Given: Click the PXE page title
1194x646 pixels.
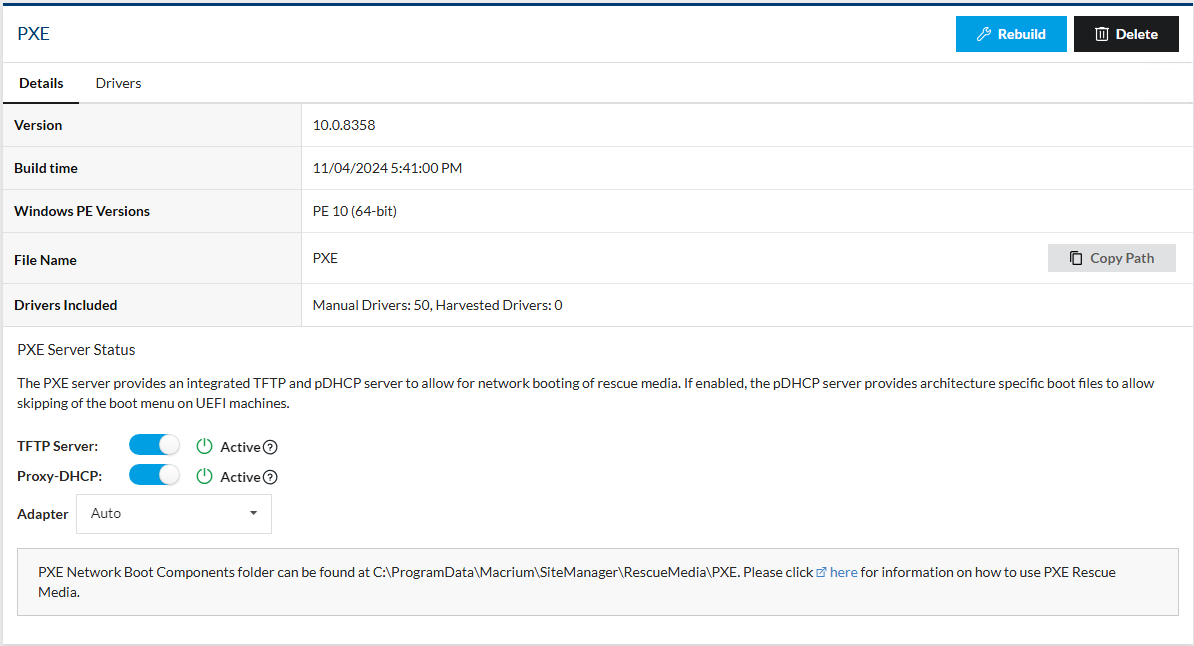Looking at the screenshot, I should (x=34, y=34).
